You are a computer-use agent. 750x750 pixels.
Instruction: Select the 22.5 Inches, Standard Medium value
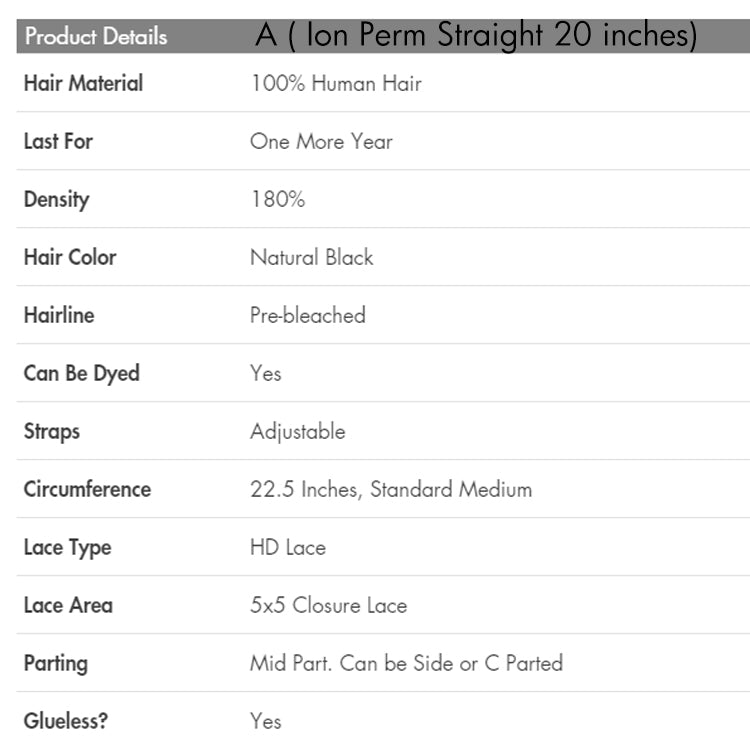pyautogui.click(x=390, y=489)
